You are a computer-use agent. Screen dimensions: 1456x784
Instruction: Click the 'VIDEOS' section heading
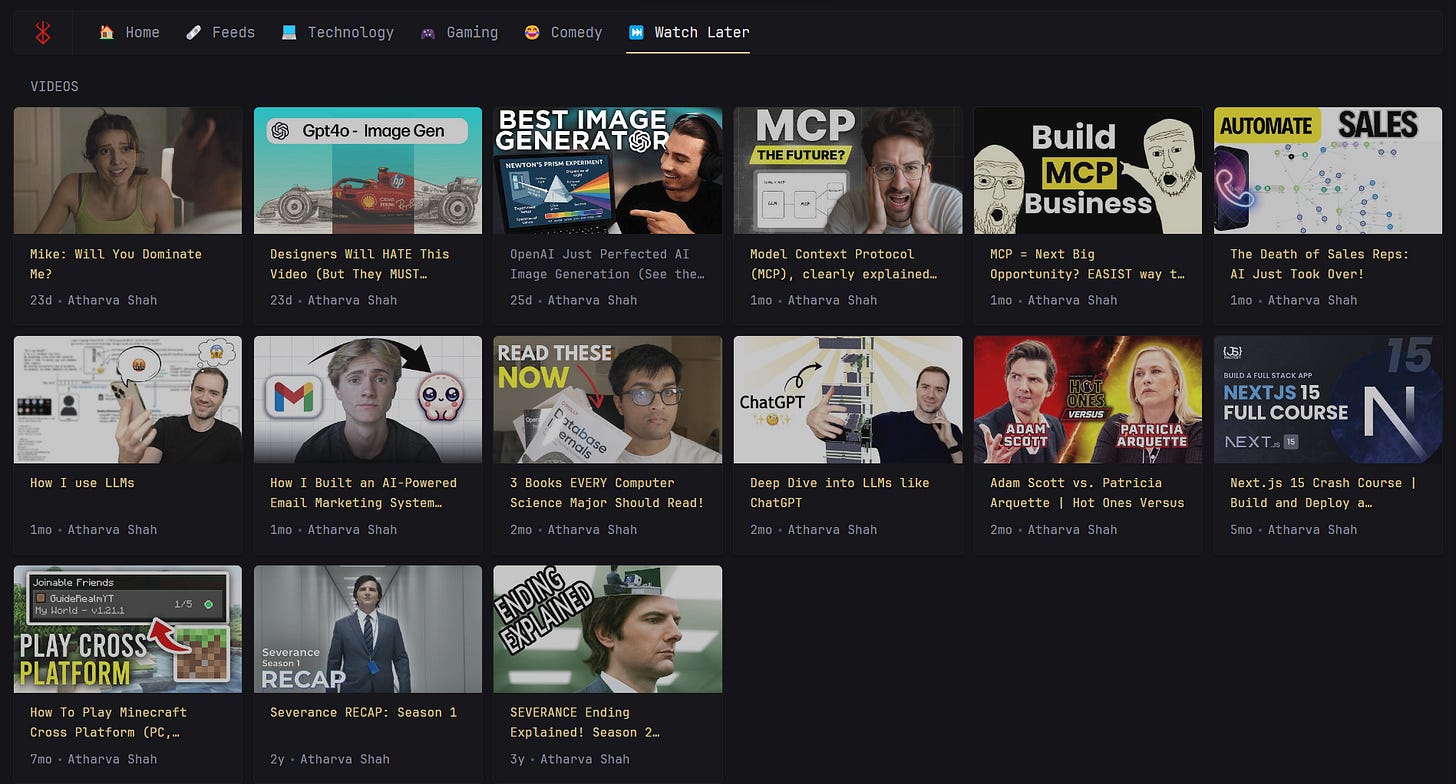pos(54,87)
